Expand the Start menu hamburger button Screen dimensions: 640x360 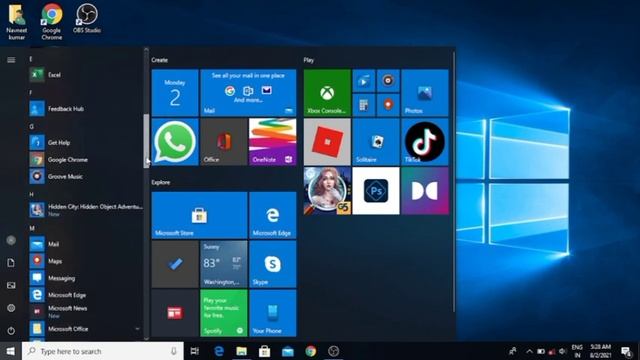11,60
